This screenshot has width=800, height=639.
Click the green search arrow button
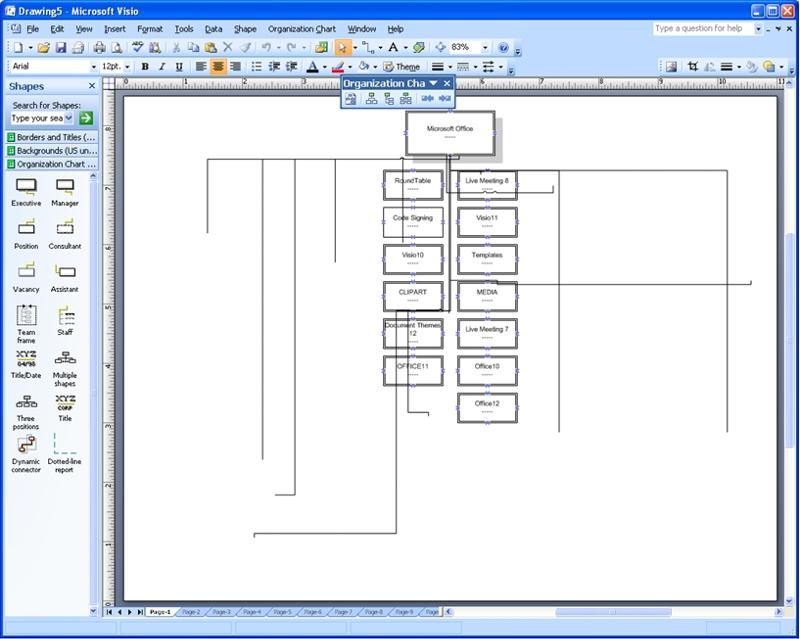coord(86,118)
